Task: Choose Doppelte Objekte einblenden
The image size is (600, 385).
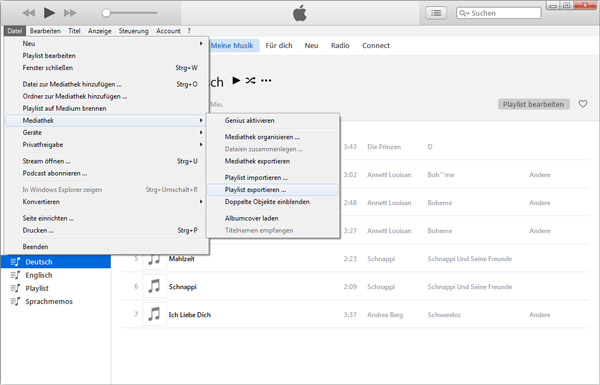Action: [272, 202]
